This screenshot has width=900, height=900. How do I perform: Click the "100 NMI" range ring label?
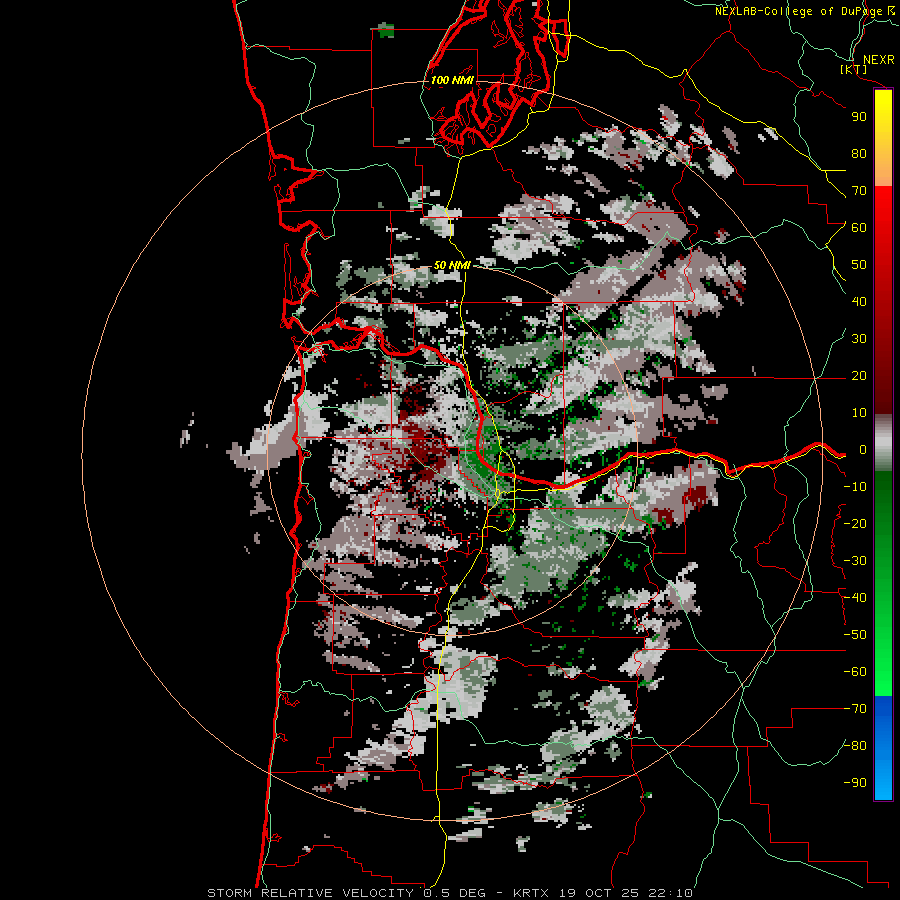(452, 80)
